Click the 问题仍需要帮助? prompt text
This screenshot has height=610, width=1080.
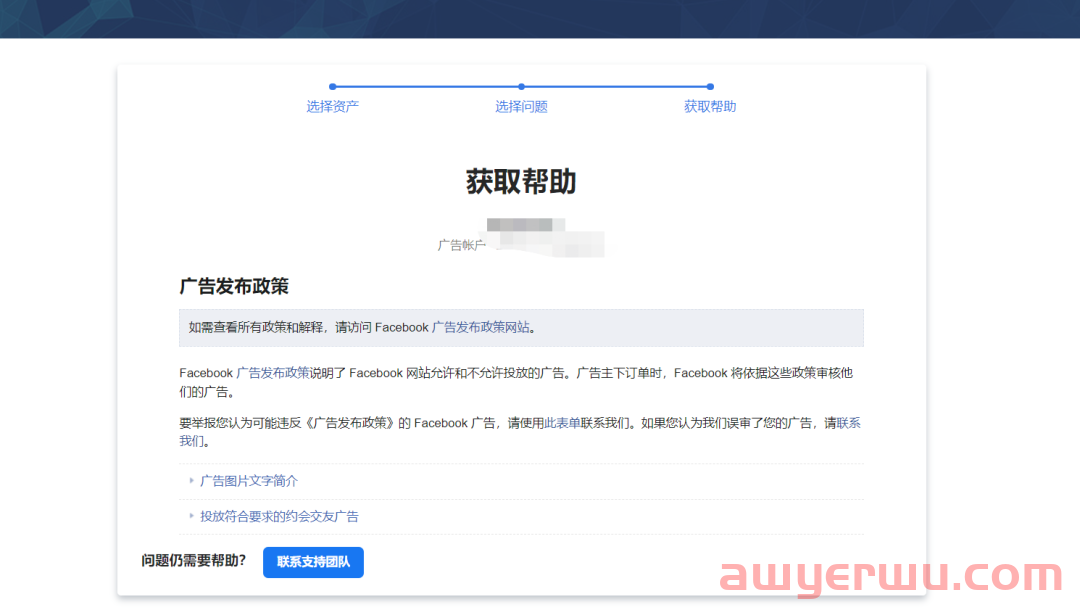[x=194, y=561]
